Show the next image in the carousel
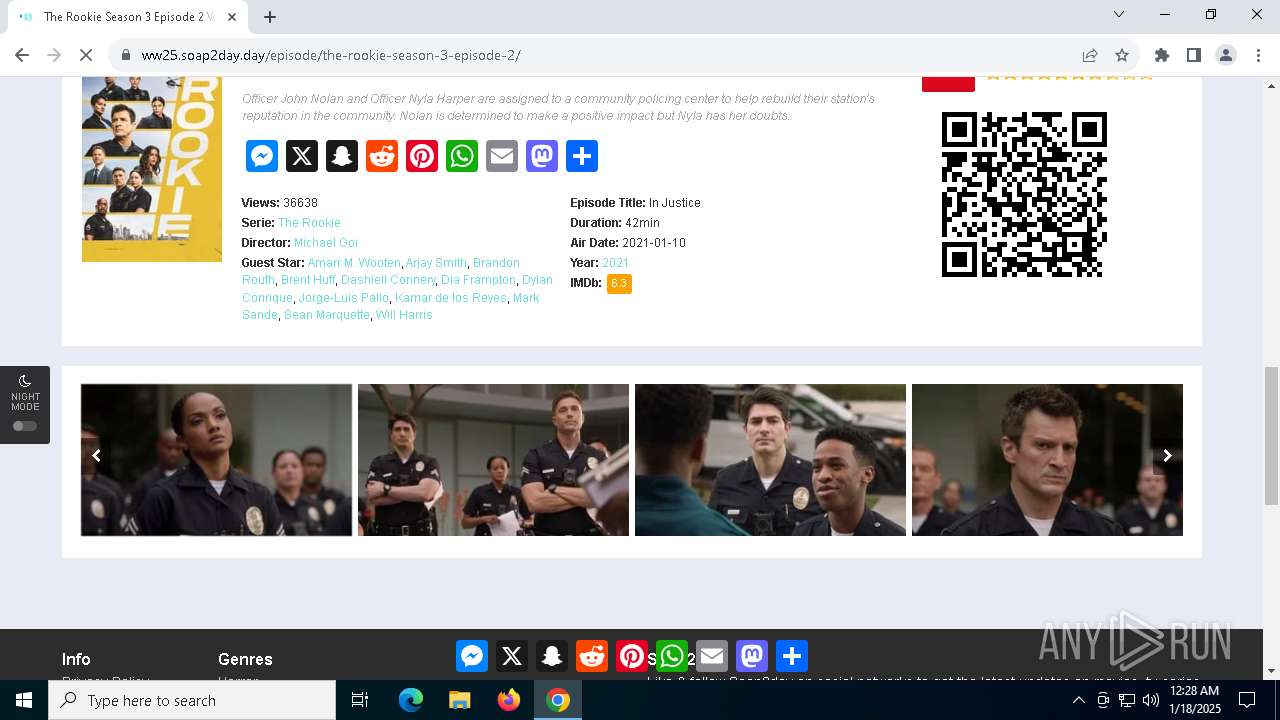This screenshot has height=720, width=1280. point(1167,455)
